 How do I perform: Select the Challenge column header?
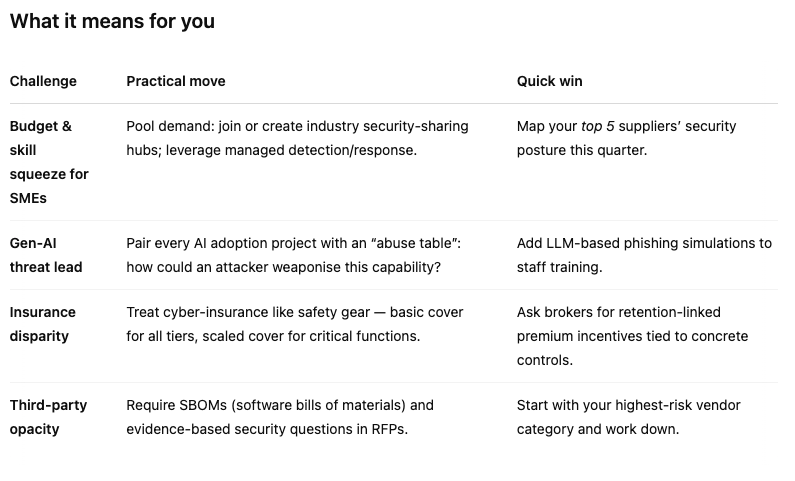click(x=43, y=81)
